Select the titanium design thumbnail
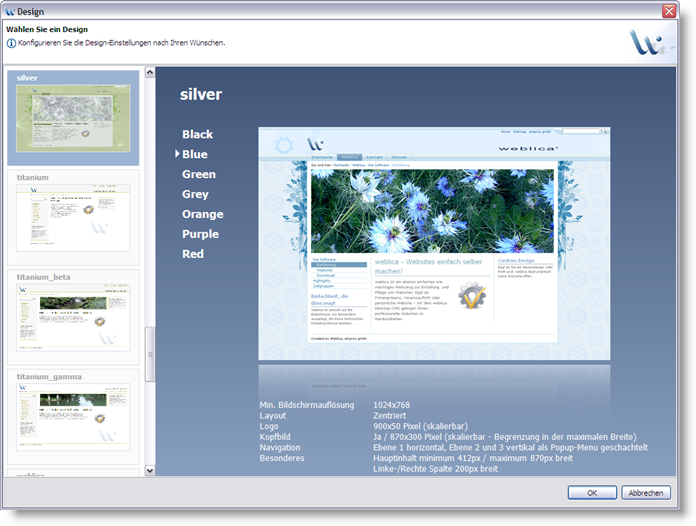 73,218
